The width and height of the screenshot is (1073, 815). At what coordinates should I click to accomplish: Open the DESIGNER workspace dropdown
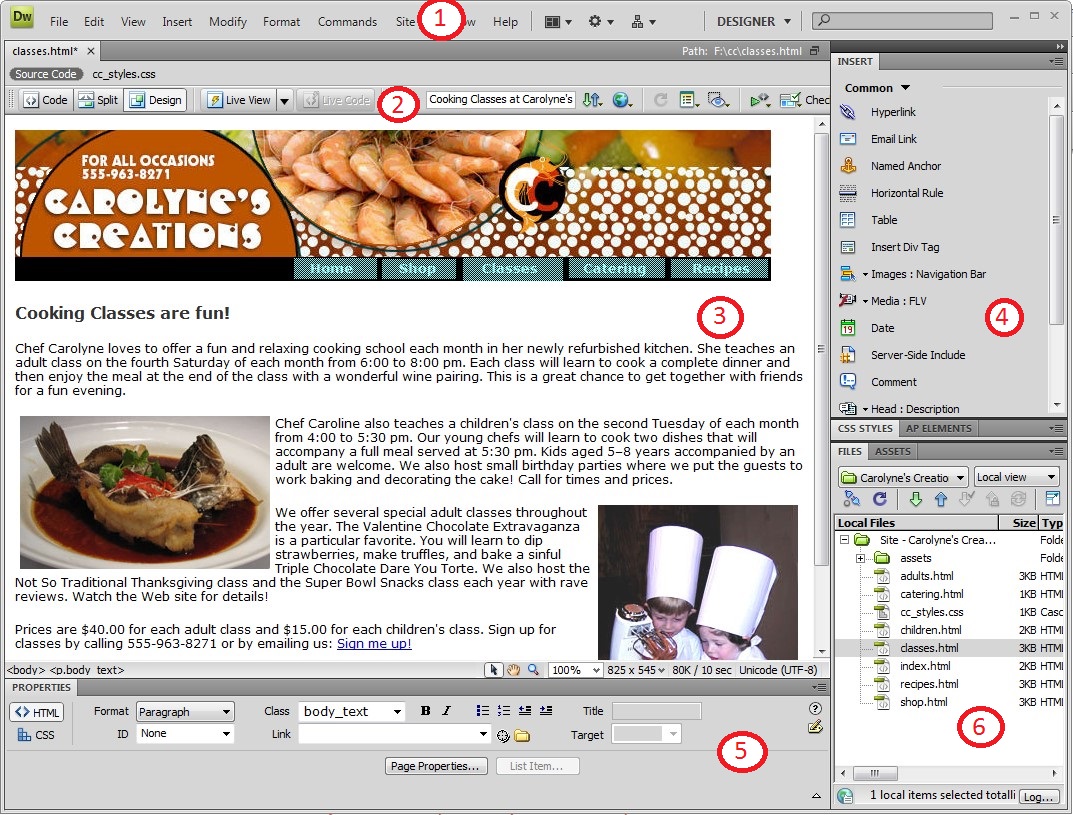click(x=753, y=21)
